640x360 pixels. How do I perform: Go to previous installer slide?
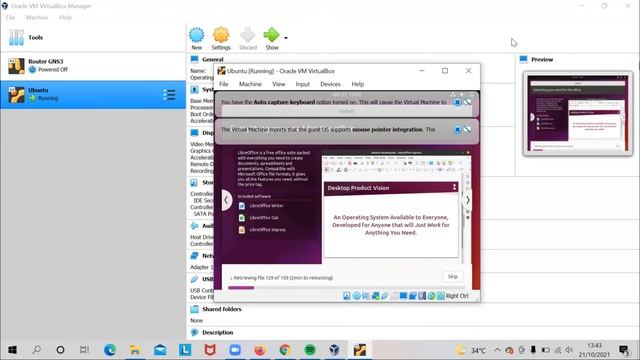point(226,200)
